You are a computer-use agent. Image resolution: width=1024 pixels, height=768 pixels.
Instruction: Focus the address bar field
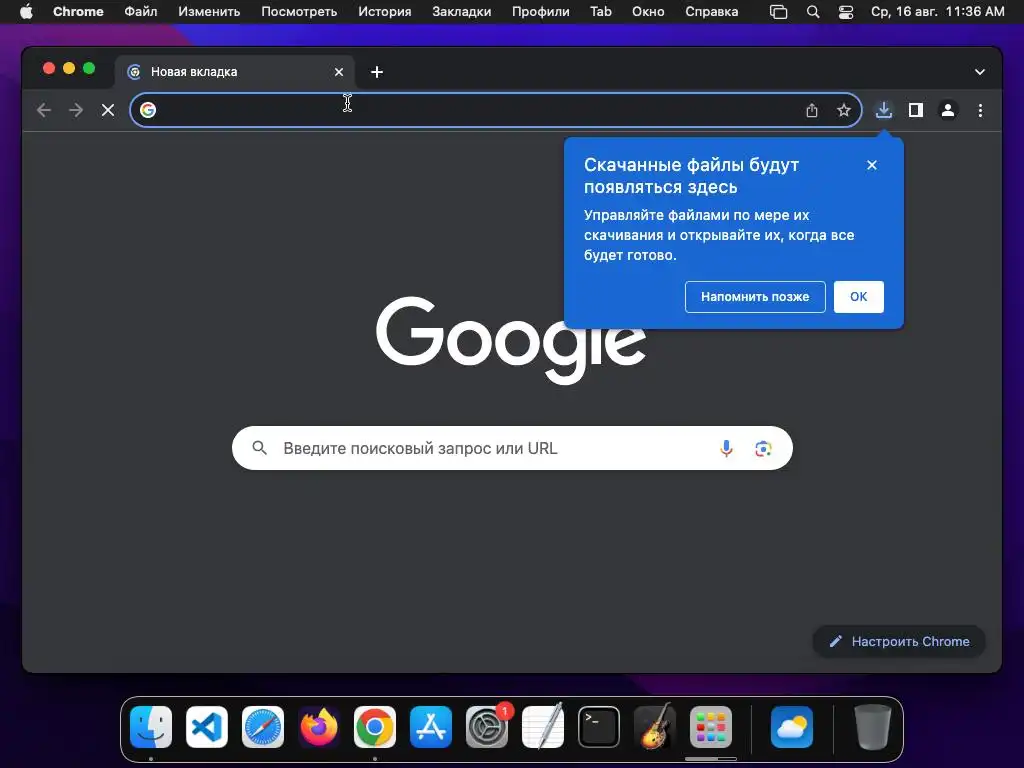(496, 110)
